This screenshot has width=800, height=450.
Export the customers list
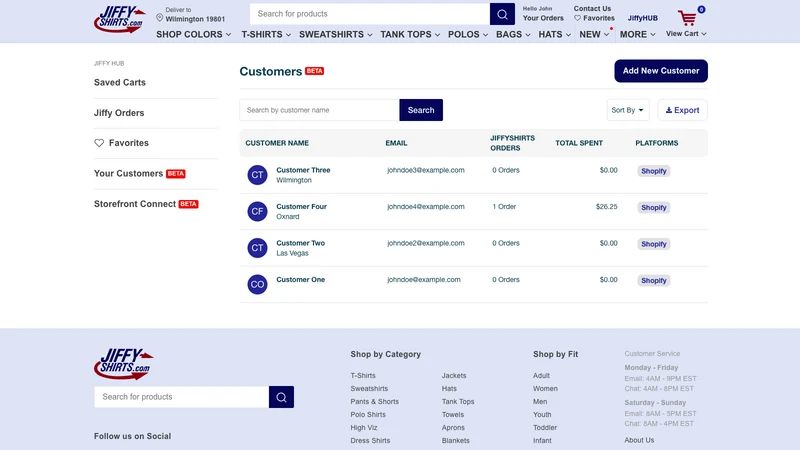coord(682,110)
